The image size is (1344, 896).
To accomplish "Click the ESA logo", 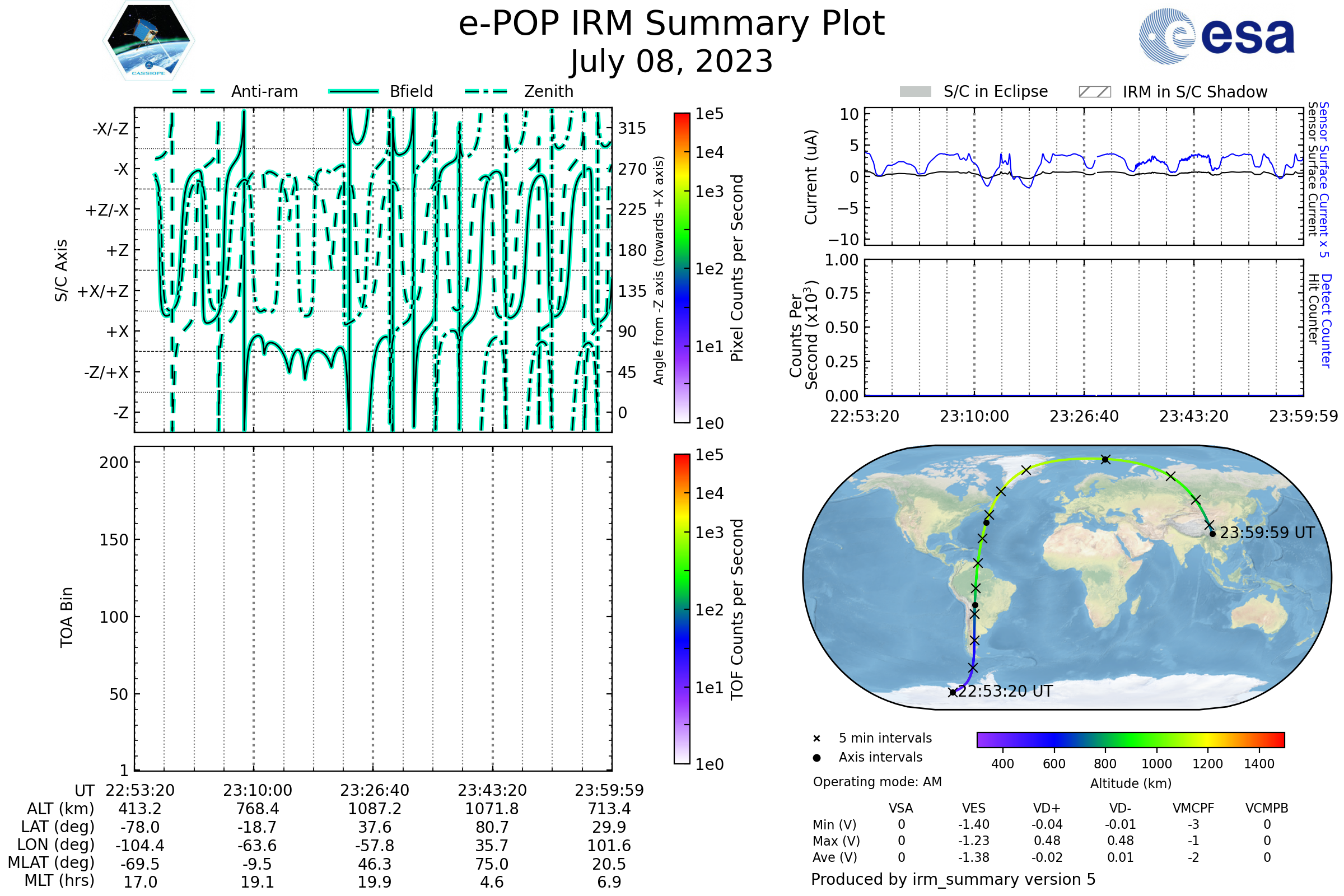I will point(1217,36).
